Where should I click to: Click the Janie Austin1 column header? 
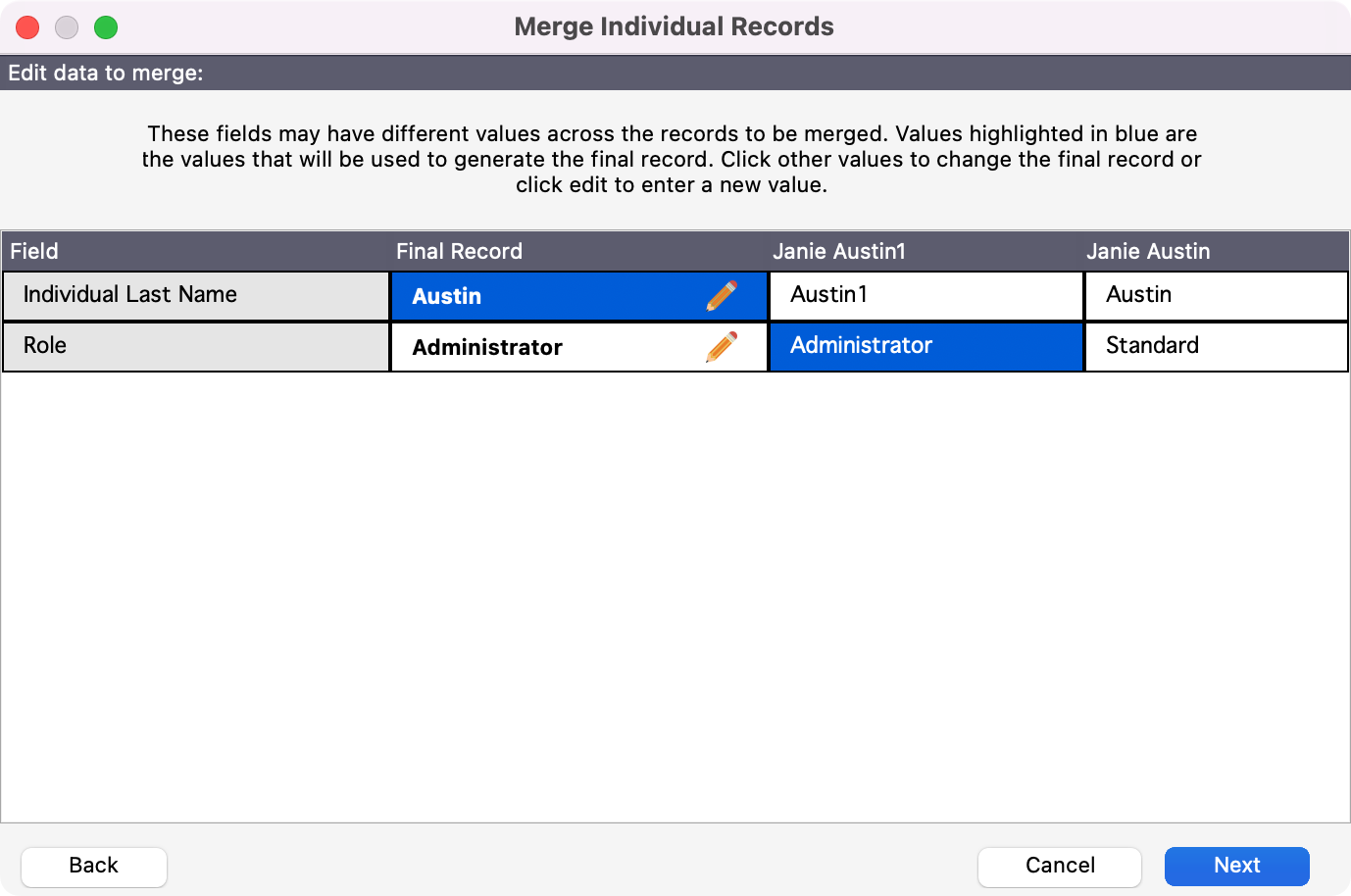(838, 252)
